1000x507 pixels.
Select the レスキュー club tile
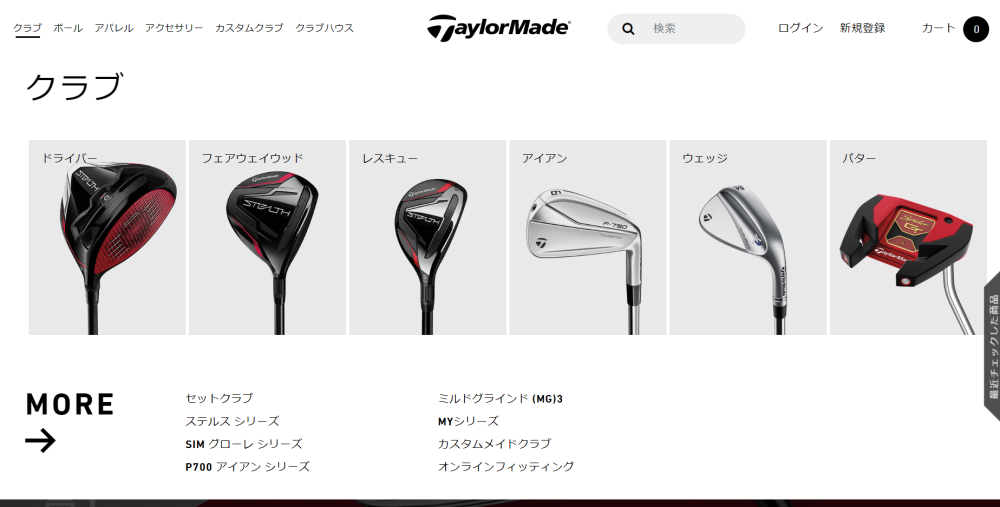click(427, 237)
